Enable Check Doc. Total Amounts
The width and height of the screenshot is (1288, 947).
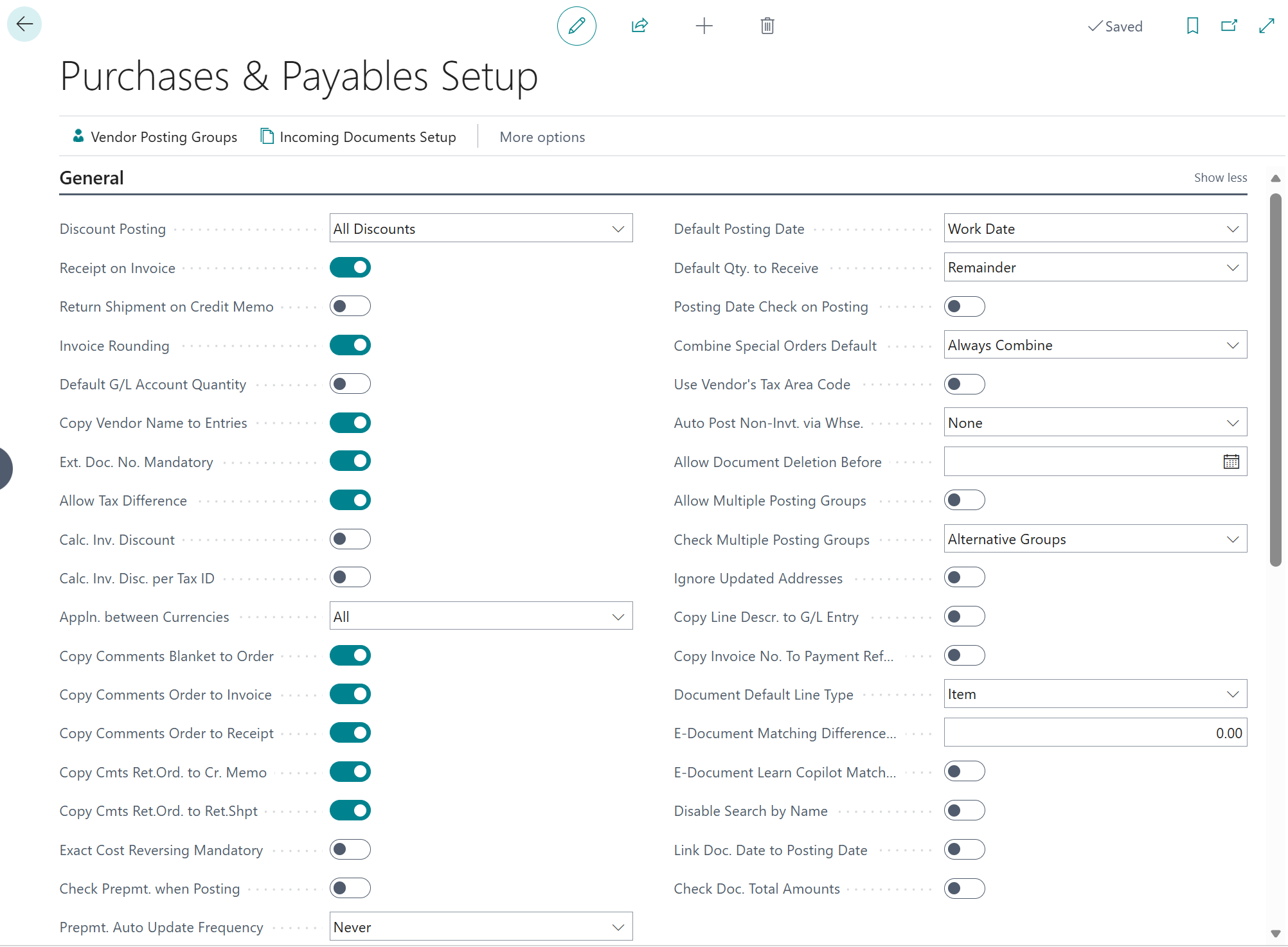click(x=965, y=889)
